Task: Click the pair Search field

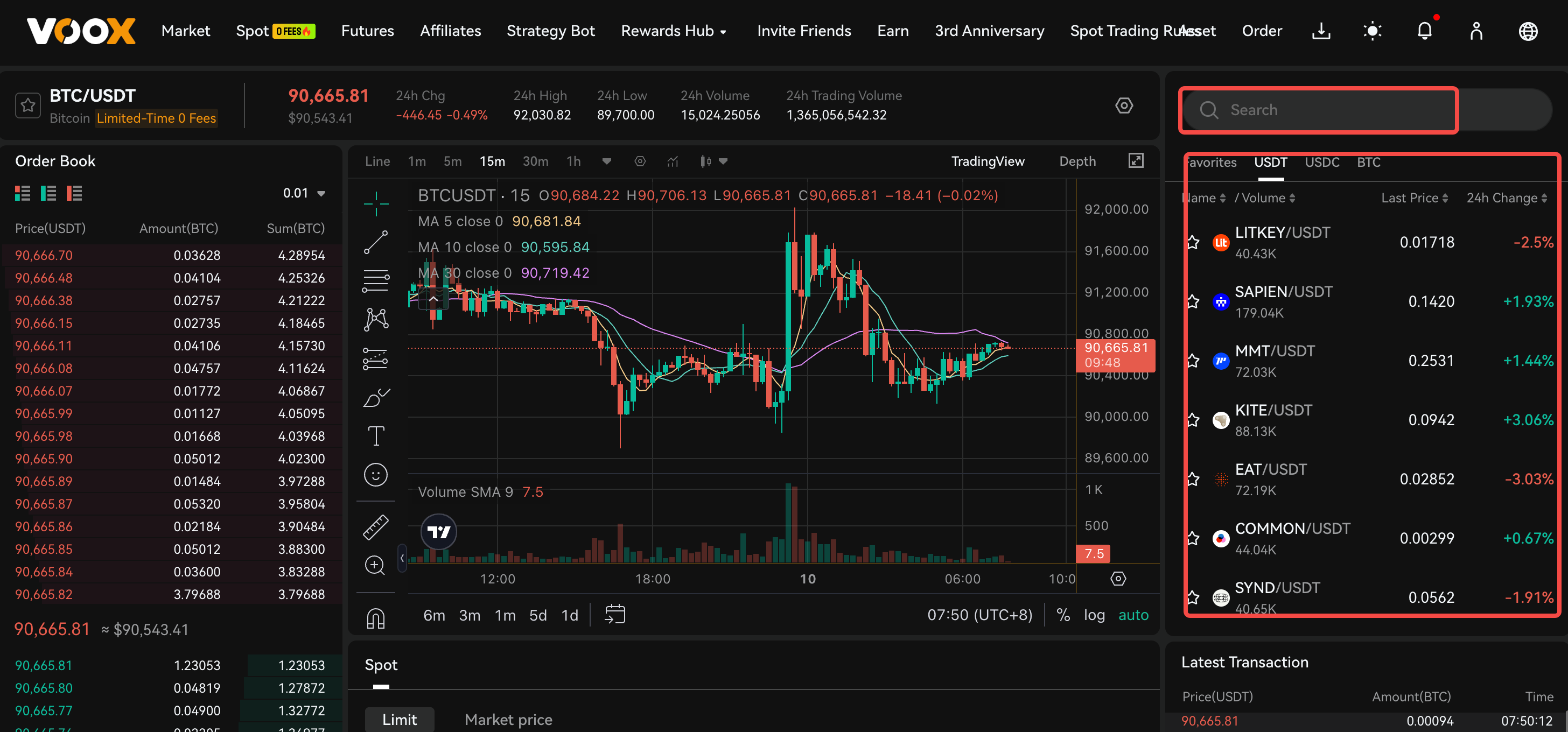Action: [x=1367, y=110]
